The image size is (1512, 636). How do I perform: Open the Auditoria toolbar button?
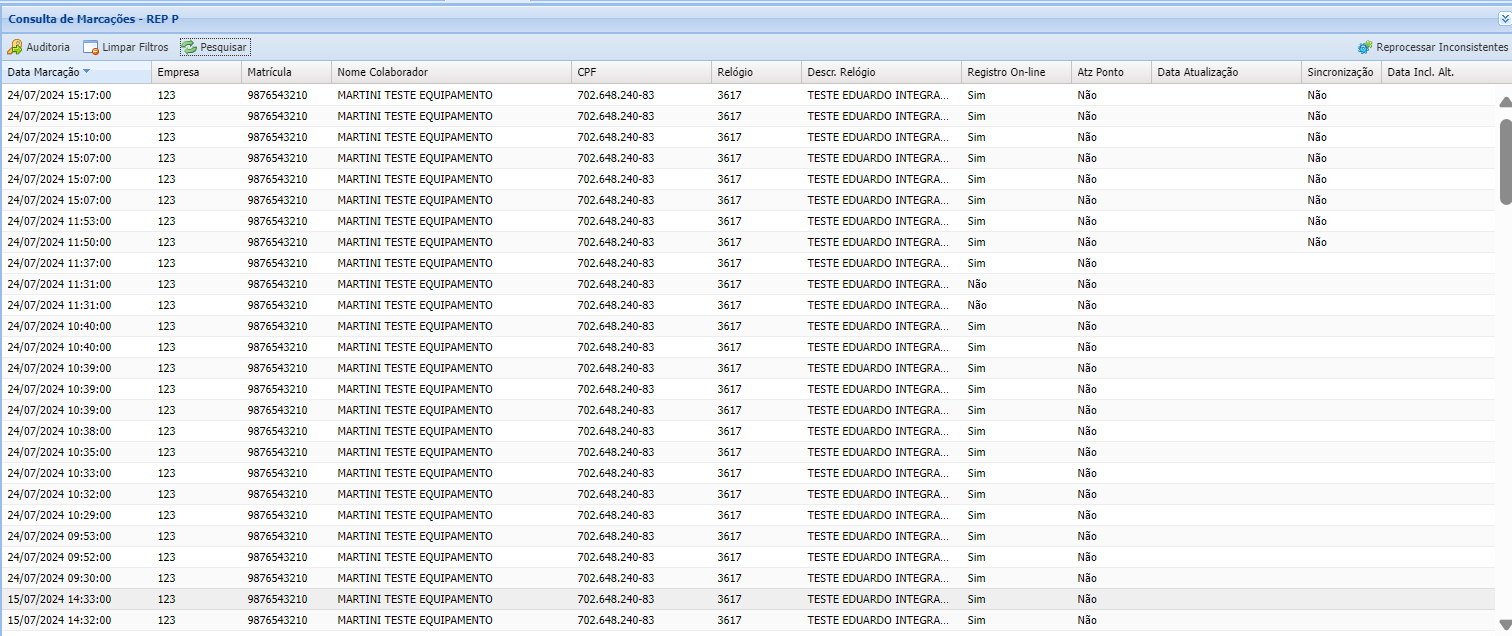tap(39, 47)
